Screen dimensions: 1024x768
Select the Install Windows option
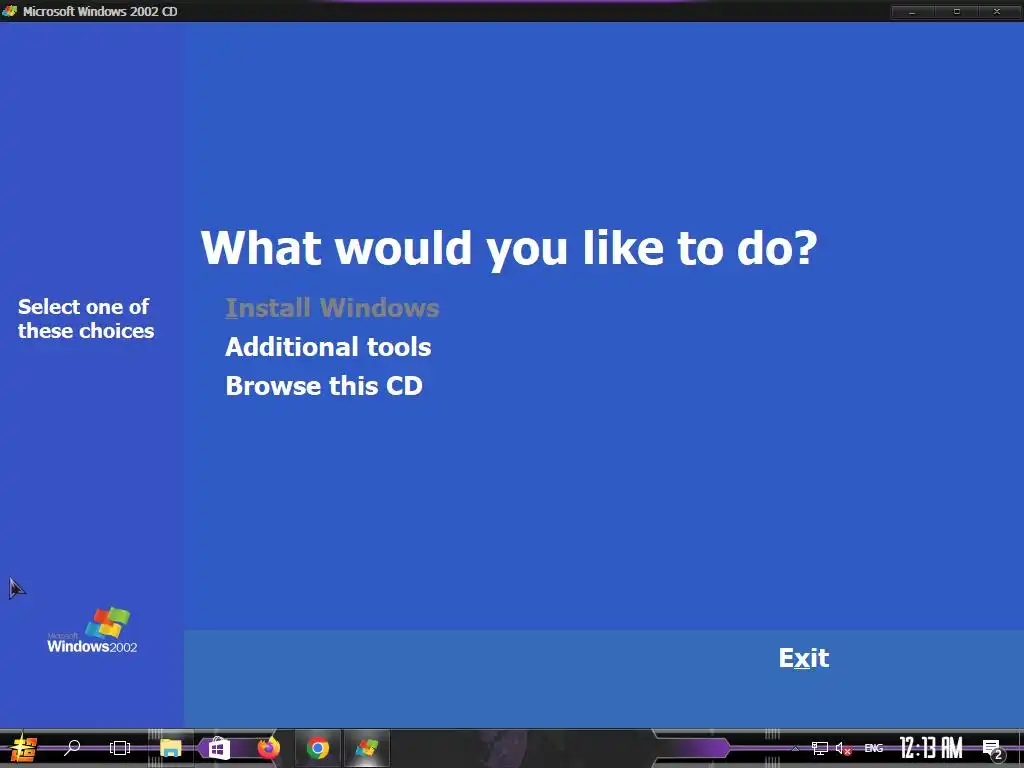click(x=332, y=308)
